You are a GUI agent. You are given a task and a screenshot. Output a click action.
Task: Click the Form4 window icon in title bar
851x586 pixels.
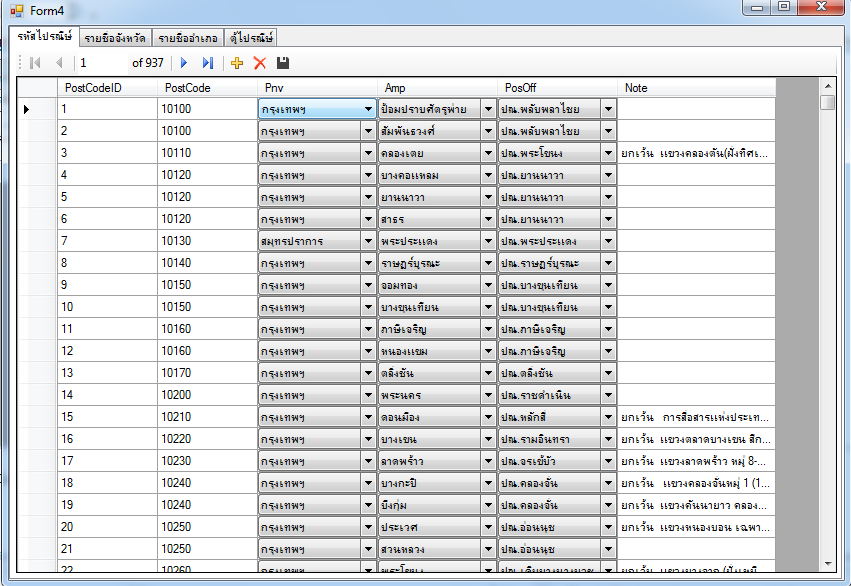(x=16, y=9)
